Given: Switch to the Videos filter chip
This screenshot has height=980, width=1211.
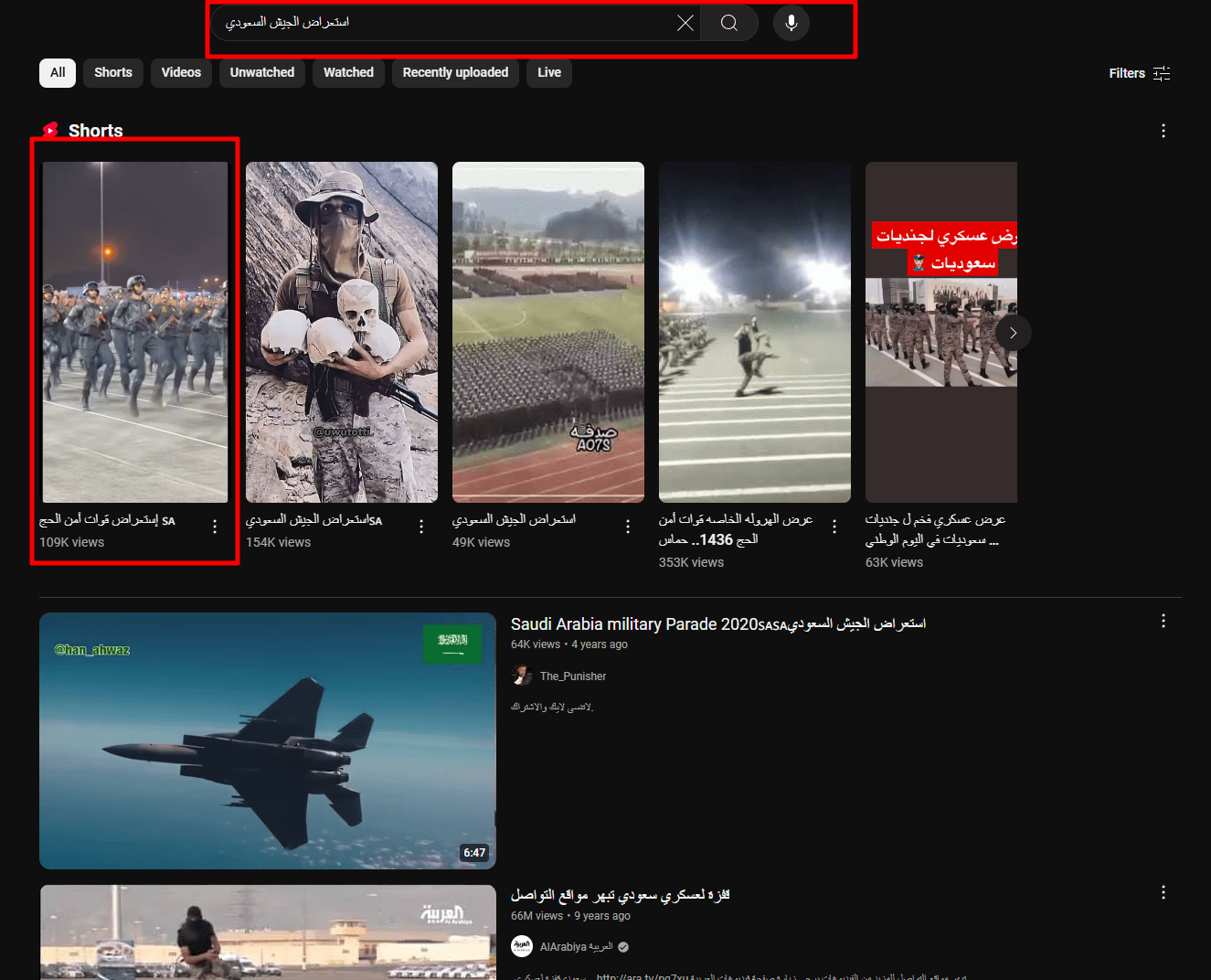Looking at the screenshot, I should pyautogui.click(x=181, y=73).
